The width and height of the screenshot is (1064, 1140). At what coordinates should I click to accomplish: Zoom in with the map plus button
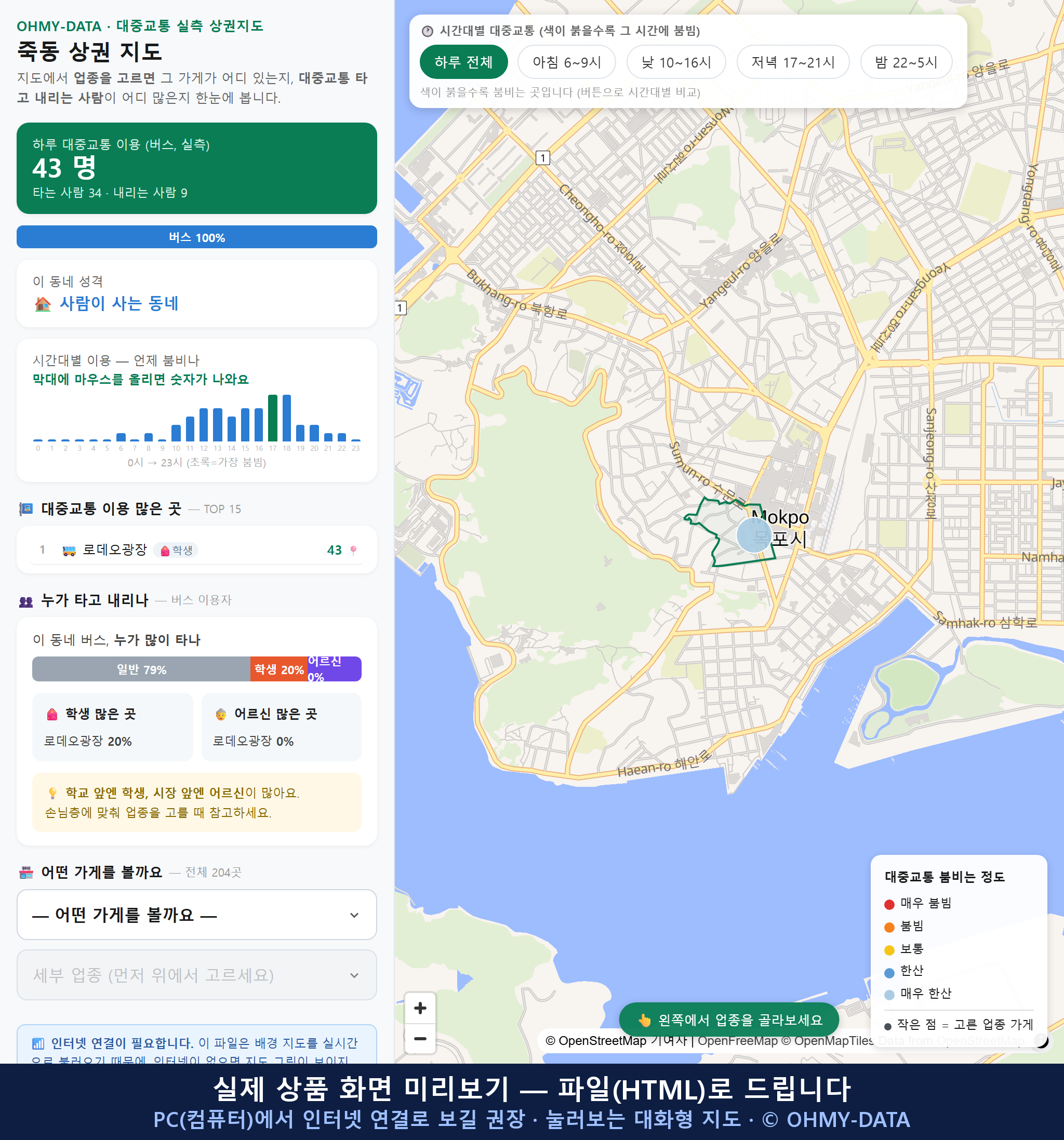click(420, 1008)
